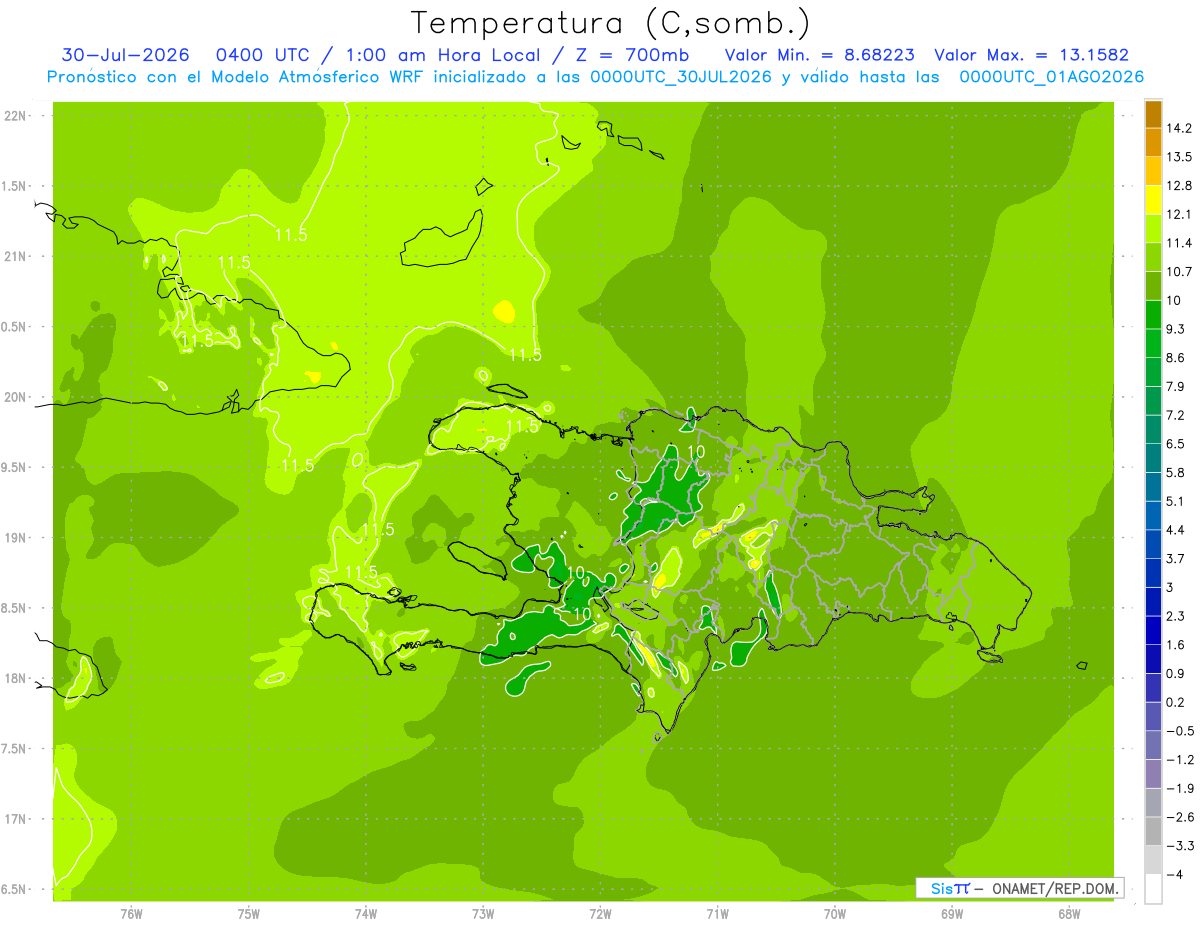The height and width of the screenshot is (927, 1200).
Task: Click the '2.3' colorbar label
Action: (1175, 616)
